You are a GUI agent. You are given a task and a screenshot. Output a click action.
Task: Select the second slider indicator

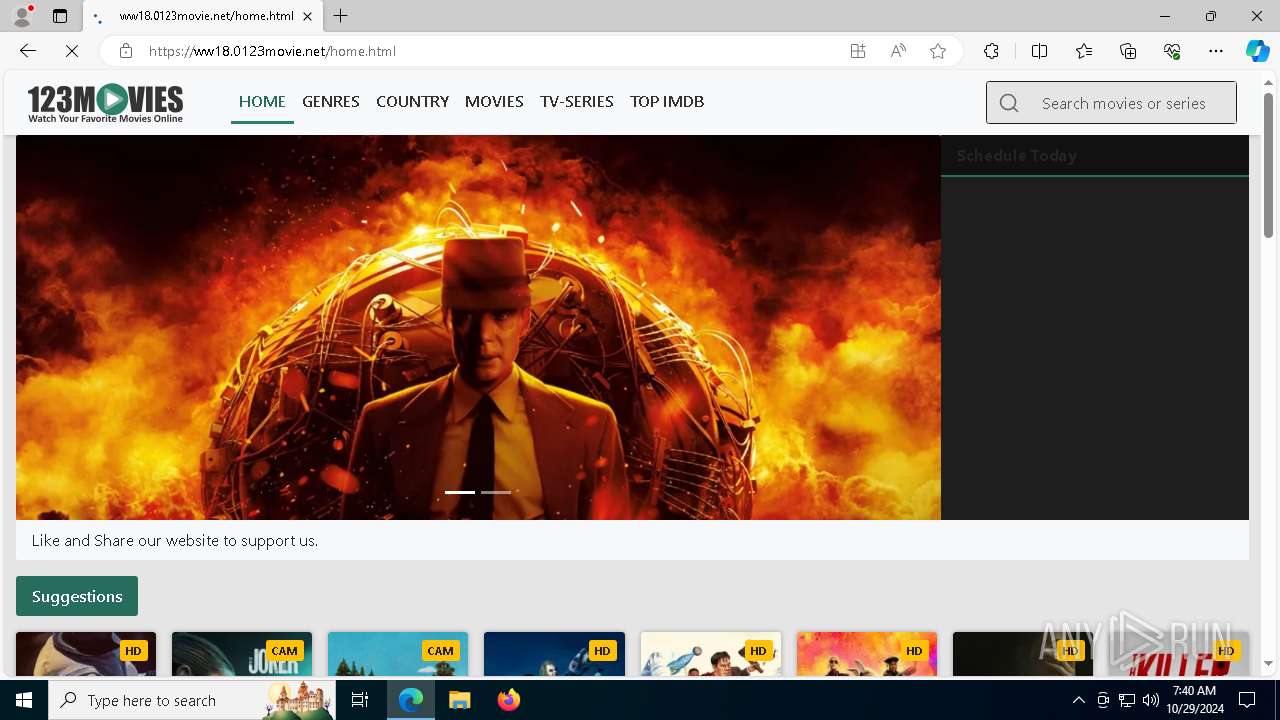[x=496, y=492]
